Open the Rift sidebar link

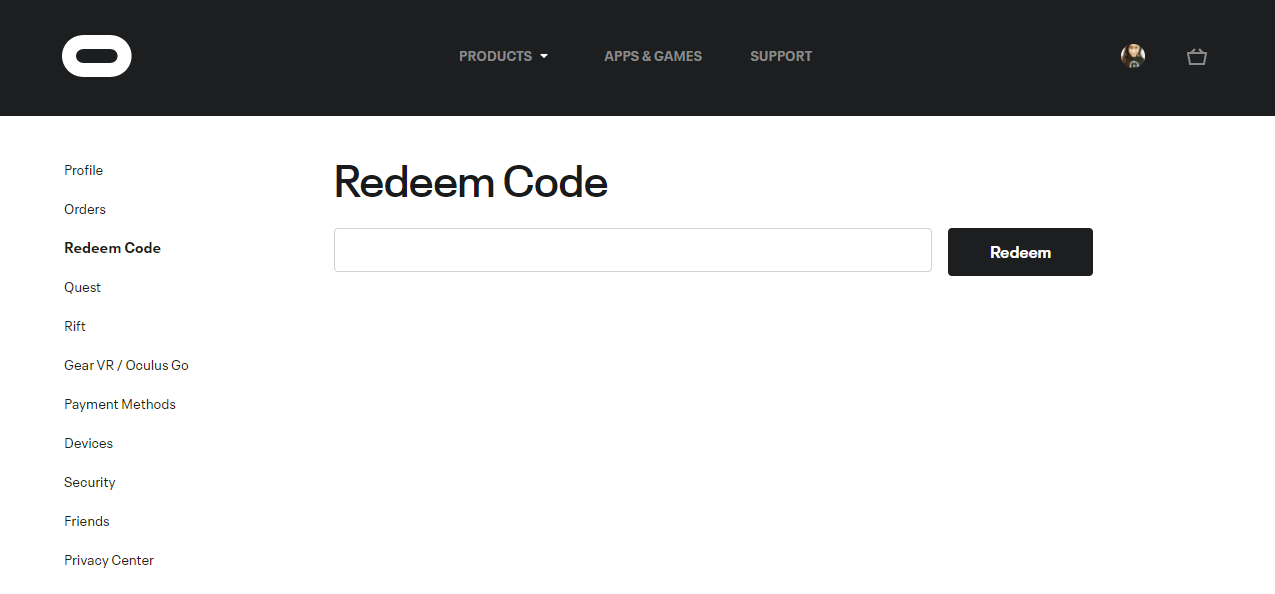click(x=75, y=326)
